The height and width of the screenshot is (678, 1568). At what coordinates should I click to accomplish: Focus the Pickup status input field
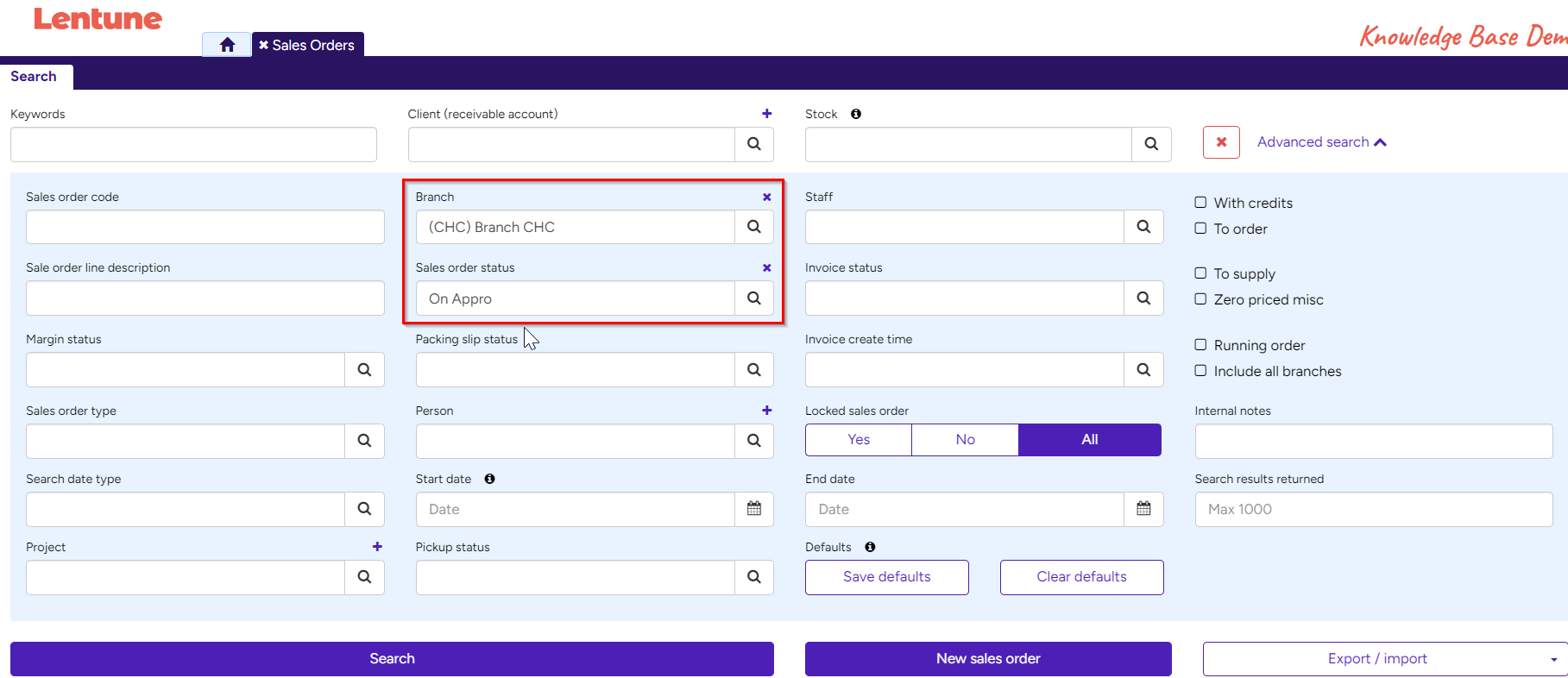point(575,577)
